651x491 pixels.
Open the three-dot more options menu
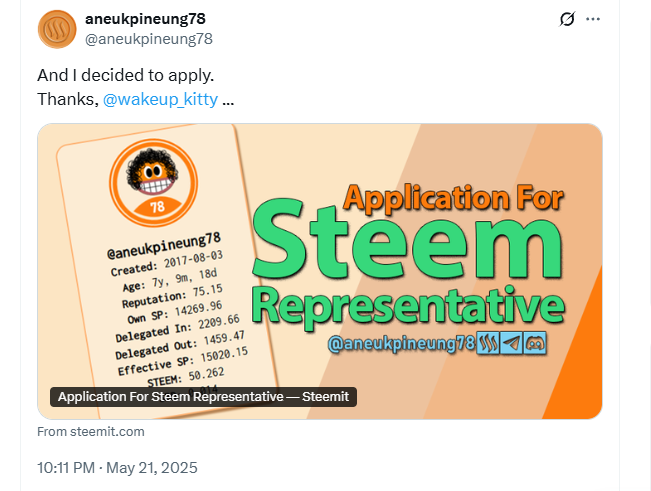593,19
